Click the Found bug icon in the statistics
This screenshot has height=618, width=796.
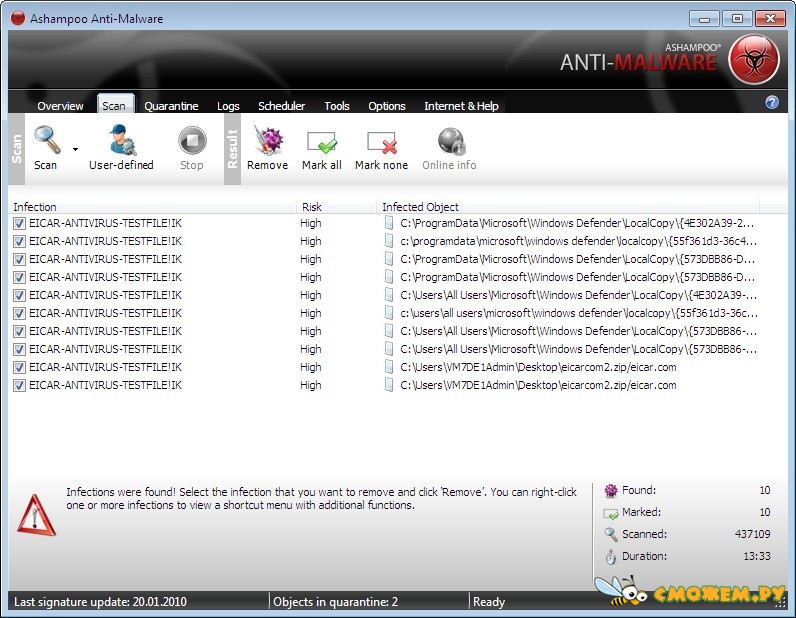coord(611,491)
